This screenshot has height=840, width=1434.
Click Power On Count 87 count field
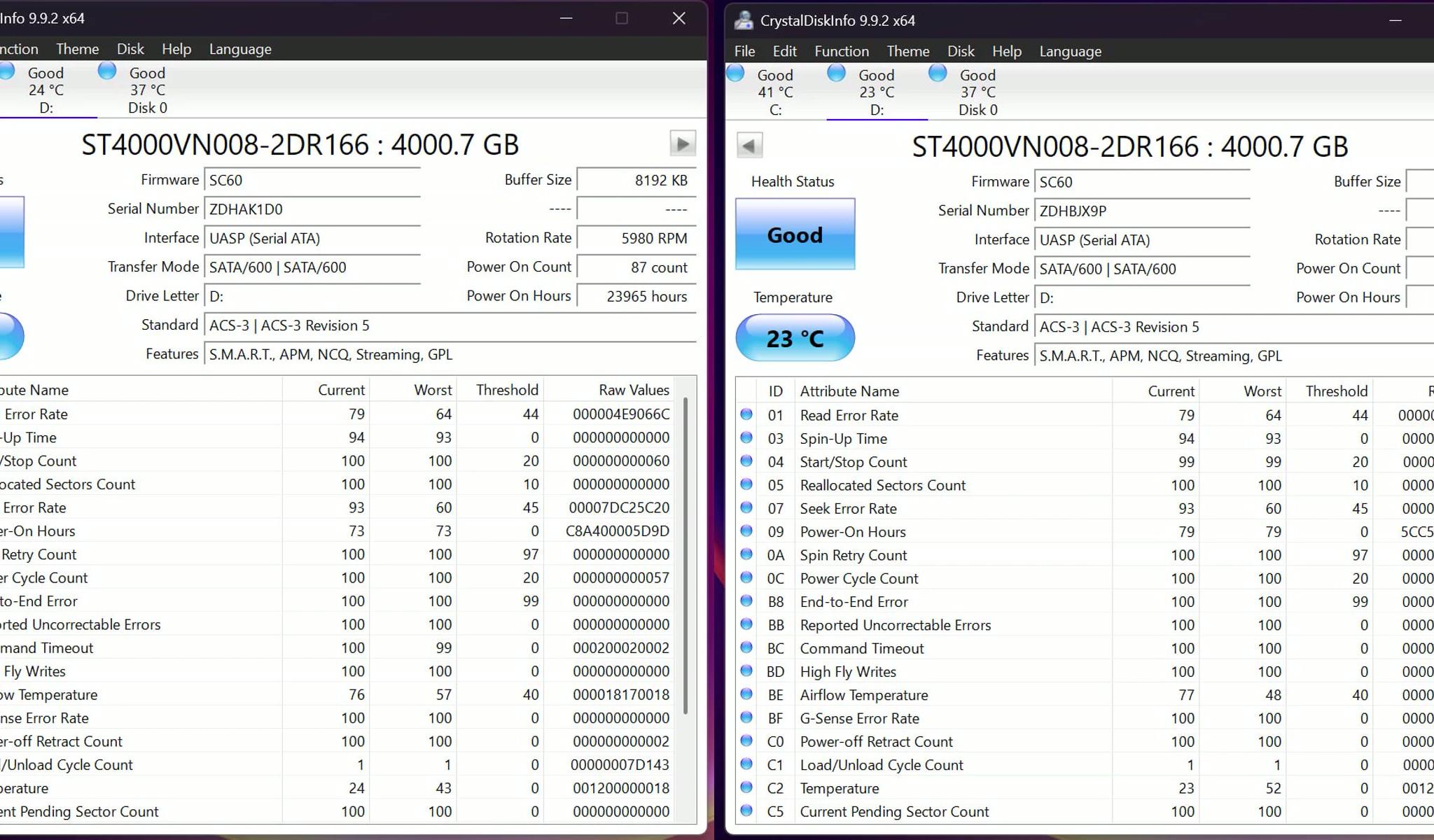point(636,267)
